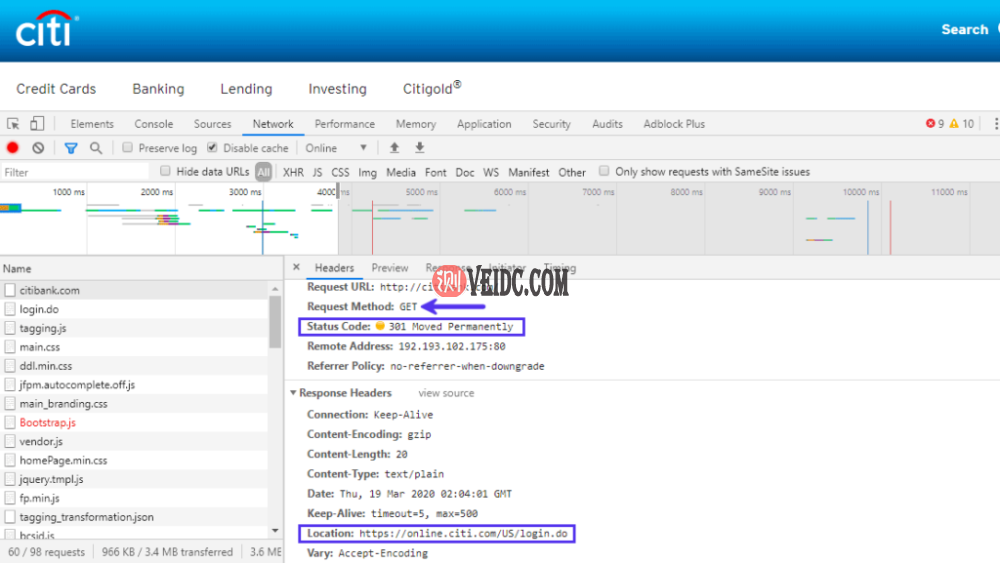Open the Preview tab in details

[390, 268]
